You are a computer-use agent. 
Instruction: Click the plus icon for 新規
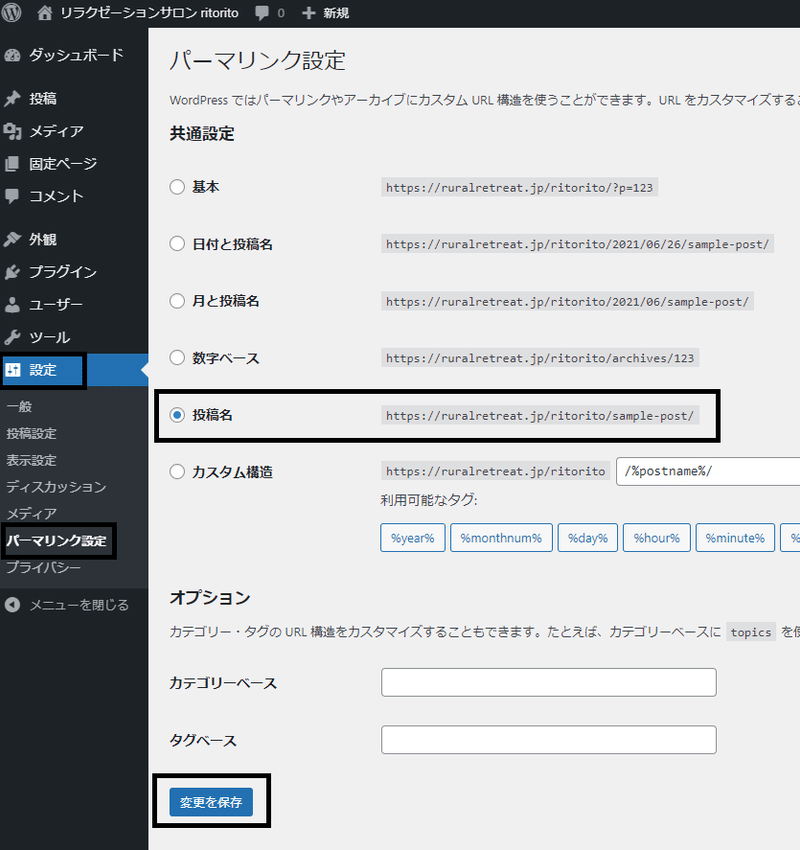[308, 13]
